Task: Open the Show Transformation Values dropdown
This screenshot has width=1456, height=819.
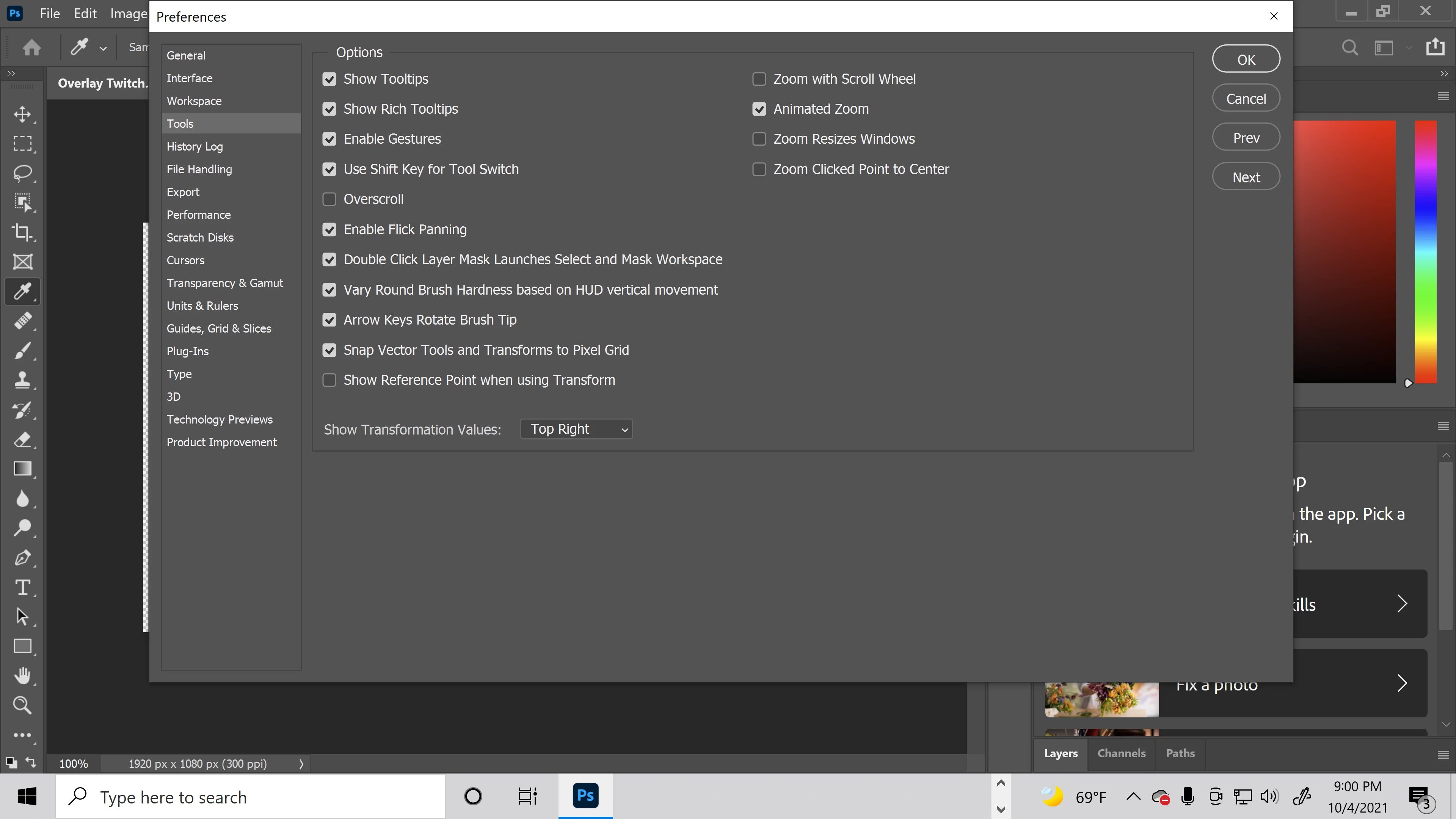Action: coord(576,429)
